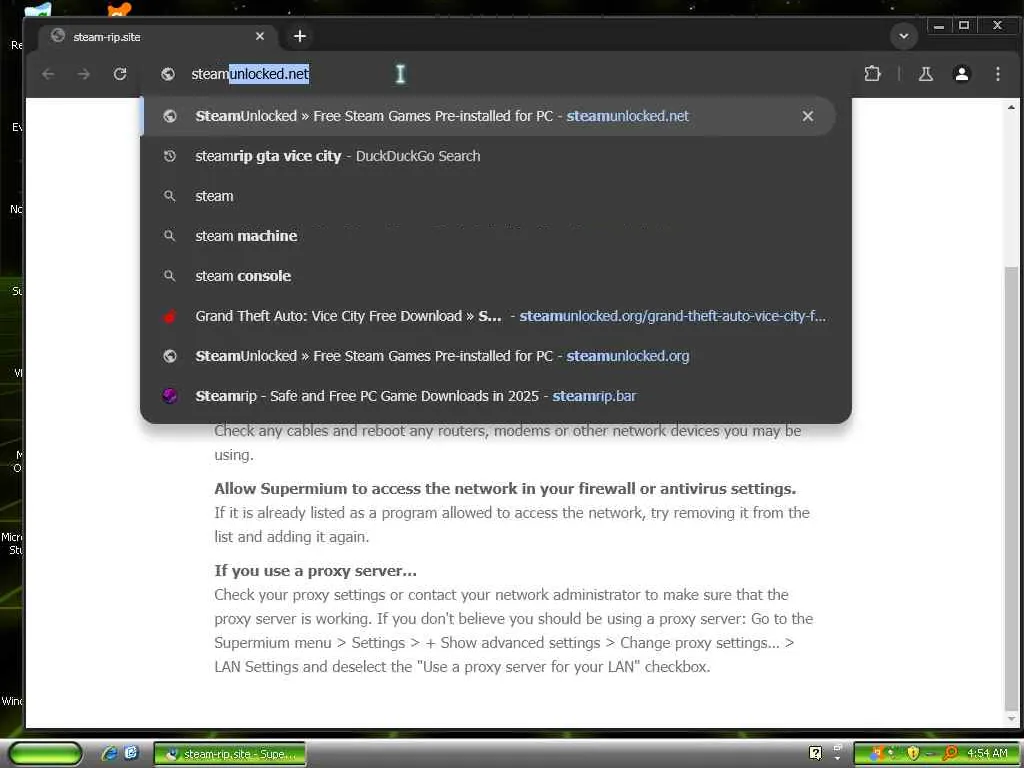The width and height of the screenshot is (1024, 768).
Task: Open site info globe in address bar
Action: [168, 74]
